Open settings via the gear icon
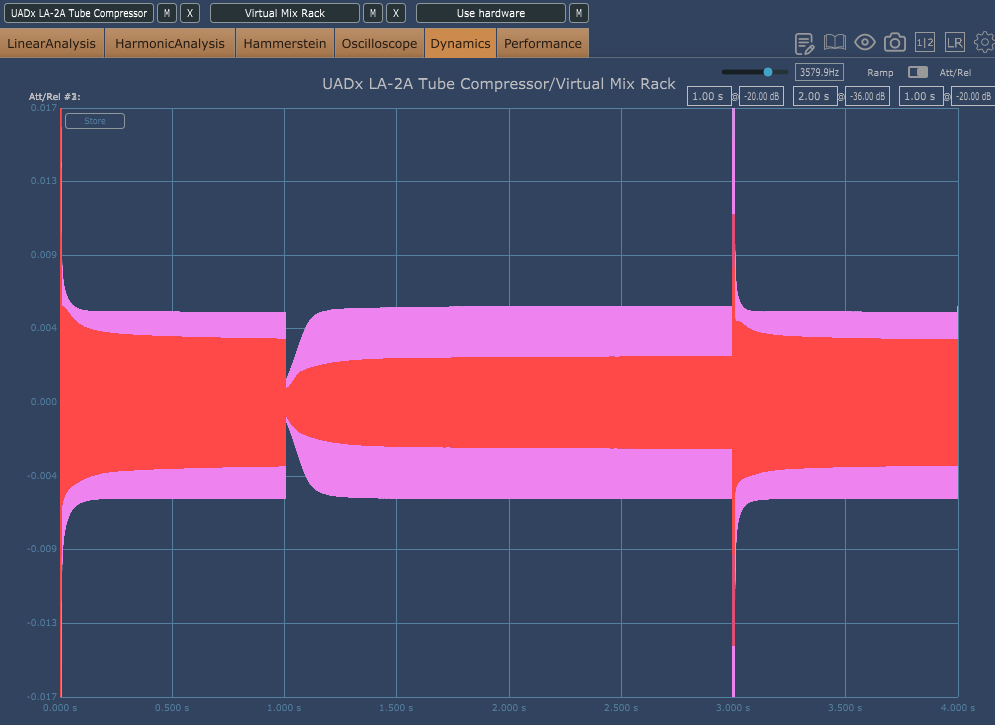The image size is (995, 725). tap(984, 42)
